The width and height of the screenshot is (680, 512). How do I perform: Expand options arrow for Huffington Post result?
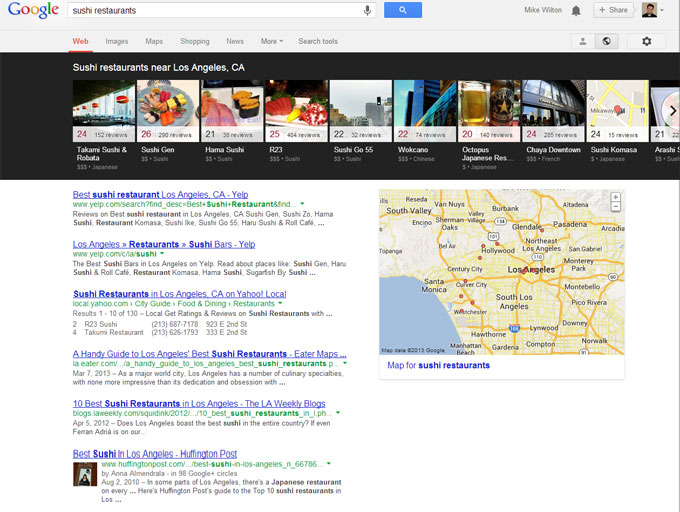(x=329, y=464)
